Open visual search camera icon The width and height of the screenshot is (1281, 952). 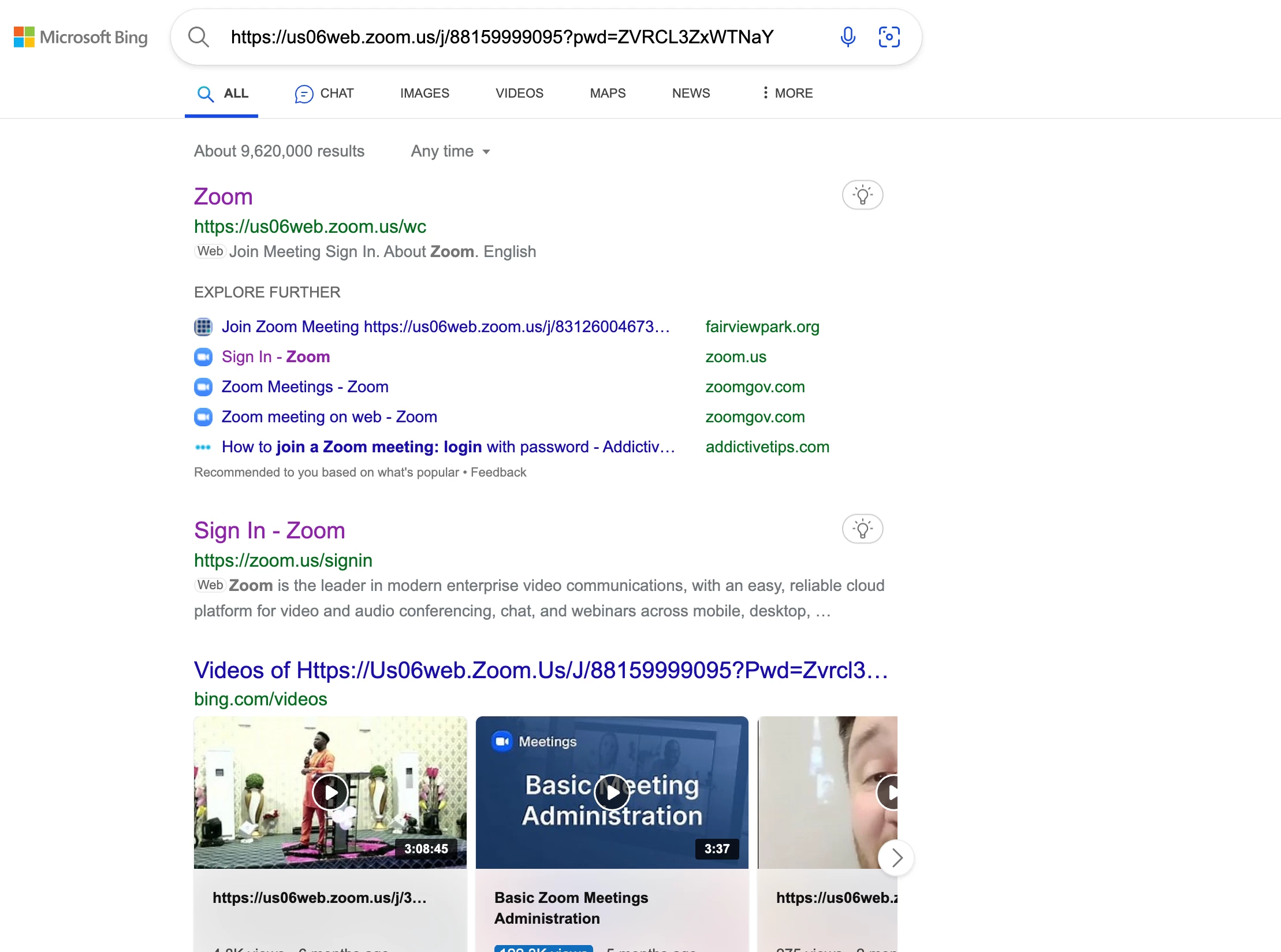[889, 37]
